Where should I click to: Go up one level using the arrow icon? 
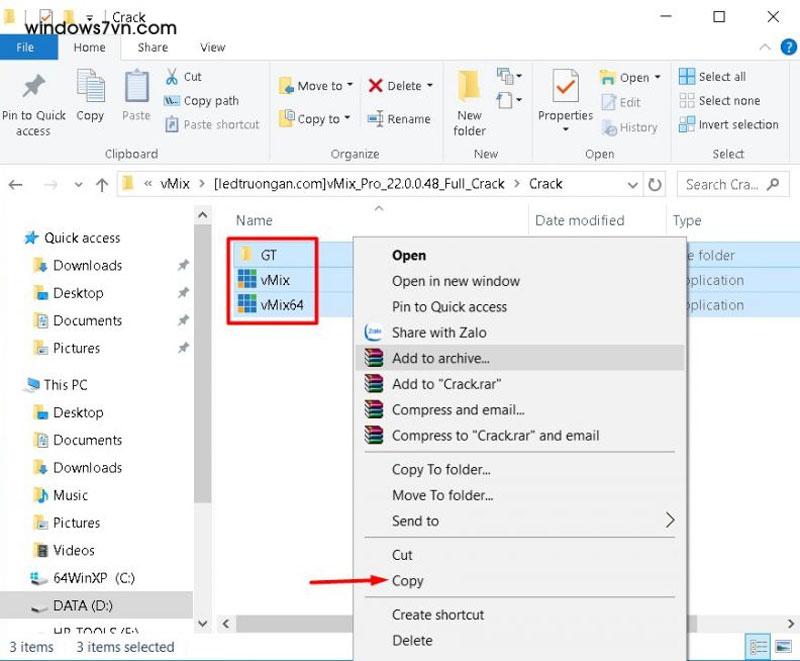tap(103, 183)
